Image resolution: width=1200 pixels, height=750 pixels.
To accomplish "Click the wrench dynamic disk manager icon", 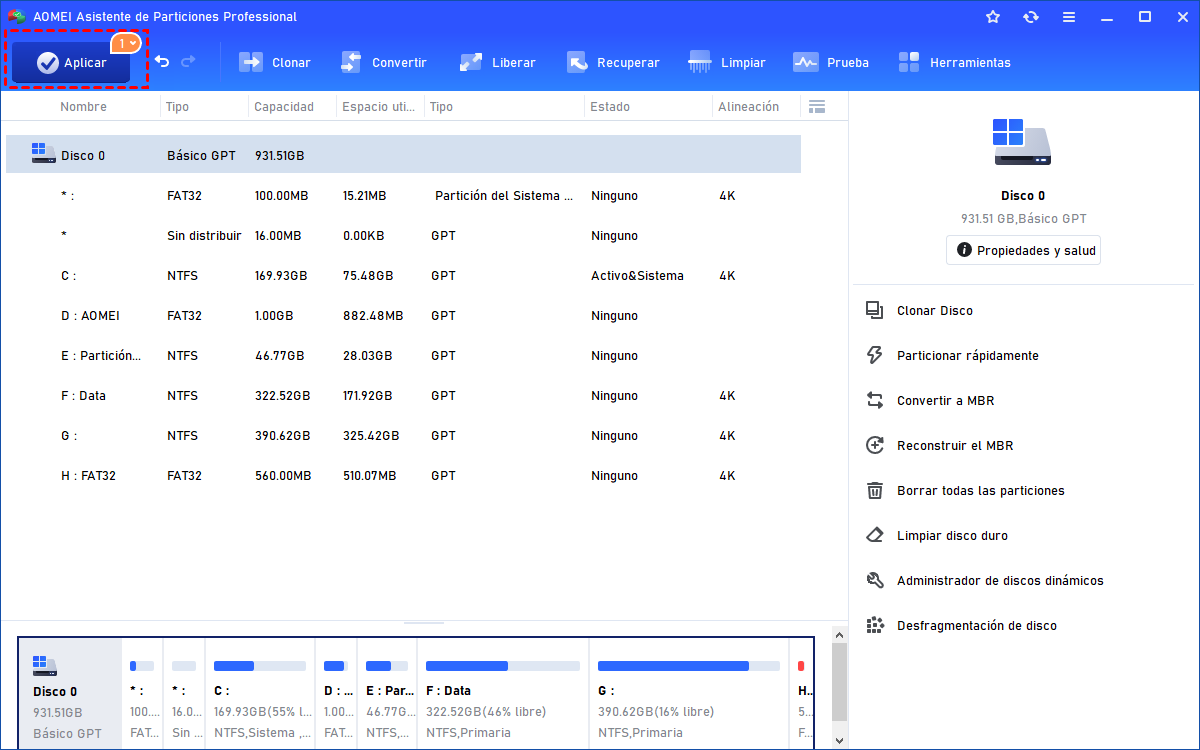I will tap(875, 580).
